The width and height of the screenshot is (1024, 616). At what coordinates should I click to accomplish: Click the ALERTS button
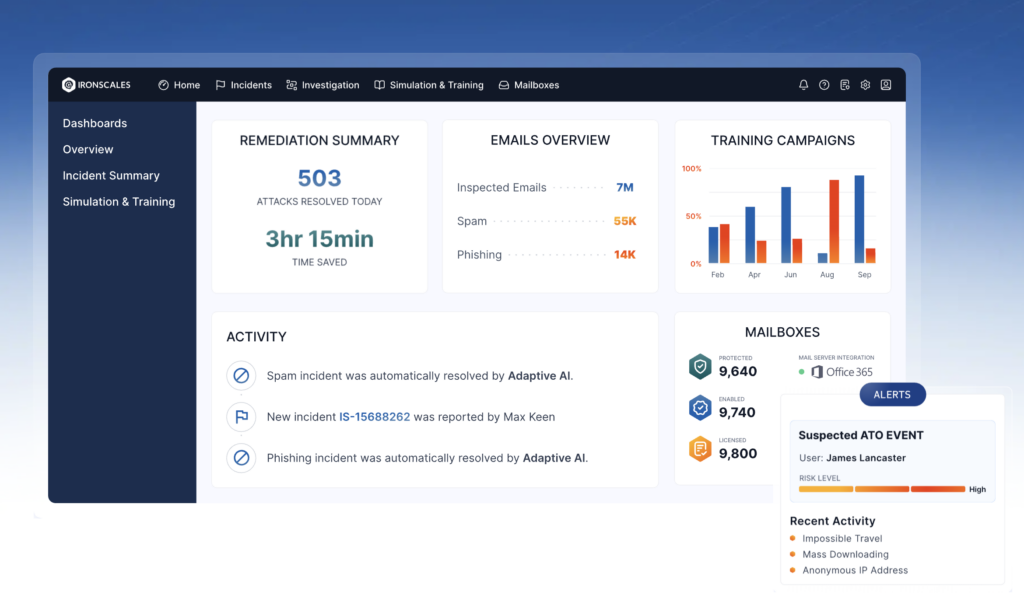click(892, 394)
